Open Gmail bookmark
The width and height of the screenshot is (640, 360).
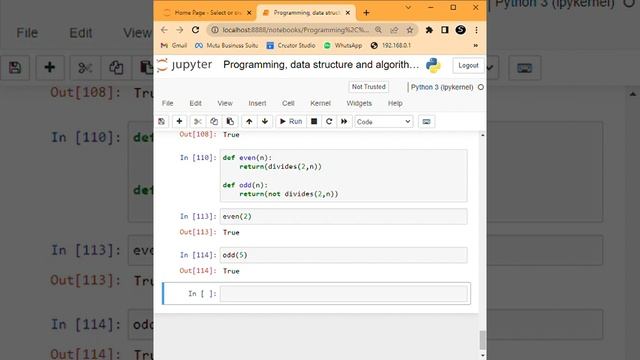pyautogui.click(x=174, y=45)
